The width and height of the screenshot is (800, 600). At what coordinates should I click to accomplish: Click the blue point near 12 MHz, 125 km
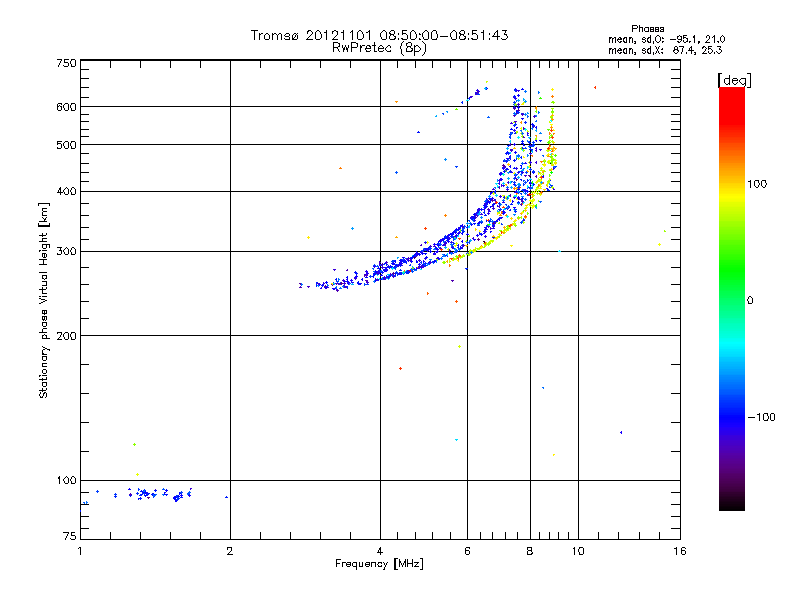pos(621,432)
